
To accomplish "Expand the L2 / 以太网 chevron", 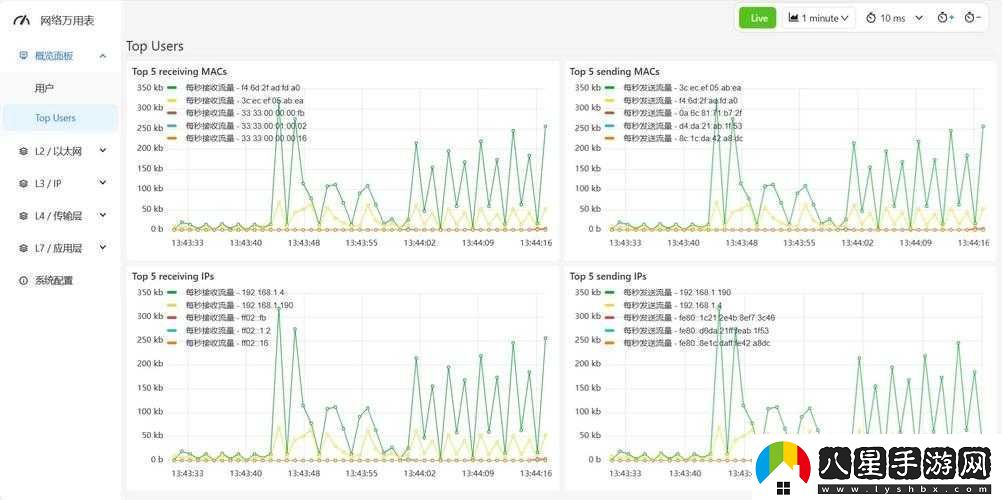I will click(x=103, y=151).
